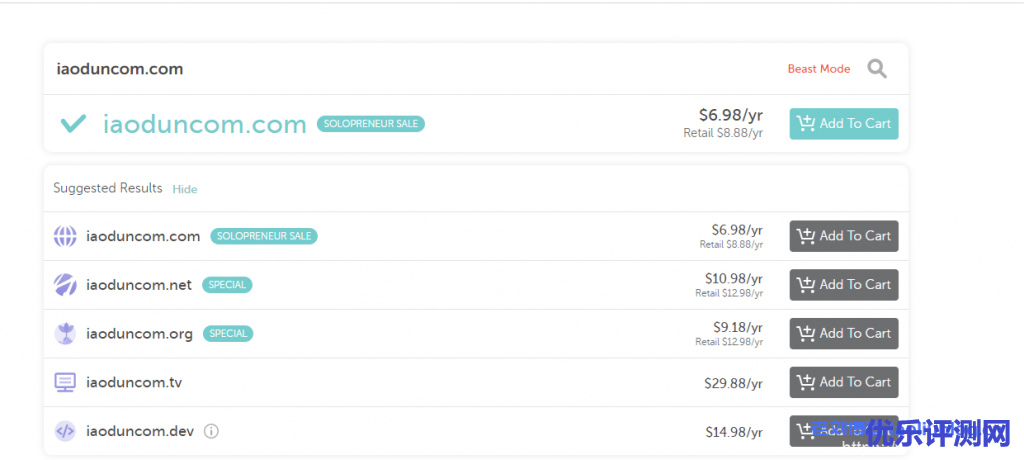1024x460 pixels.
Task: Add suggested iaoduncom.com to cart (gray button)
Action: coord(843,236)
